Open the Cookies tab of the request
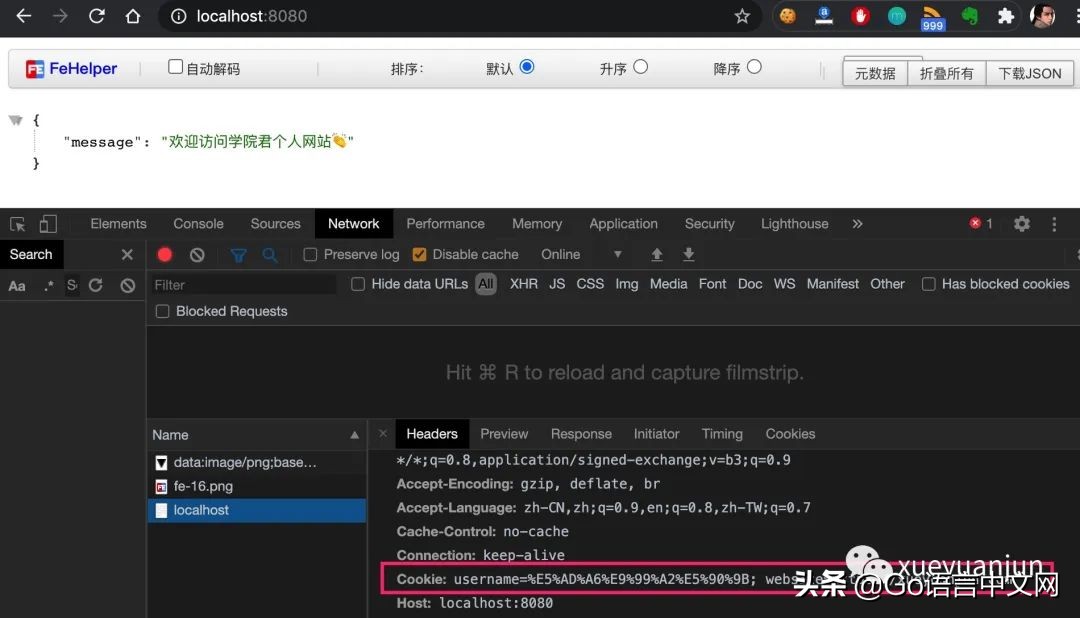This screenshot has height=618, width=1080. (x=790, y=434)
